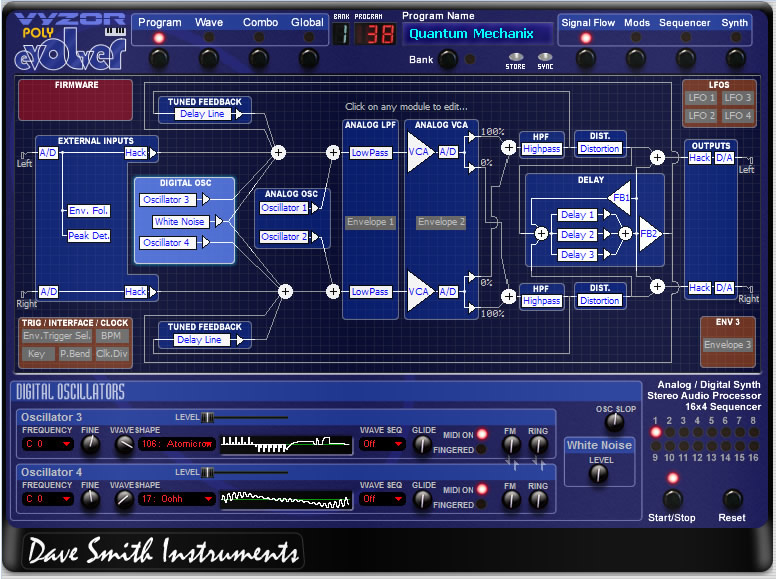
Task: Click the Start/Stop sequencer knob
Action: [672, 499]
